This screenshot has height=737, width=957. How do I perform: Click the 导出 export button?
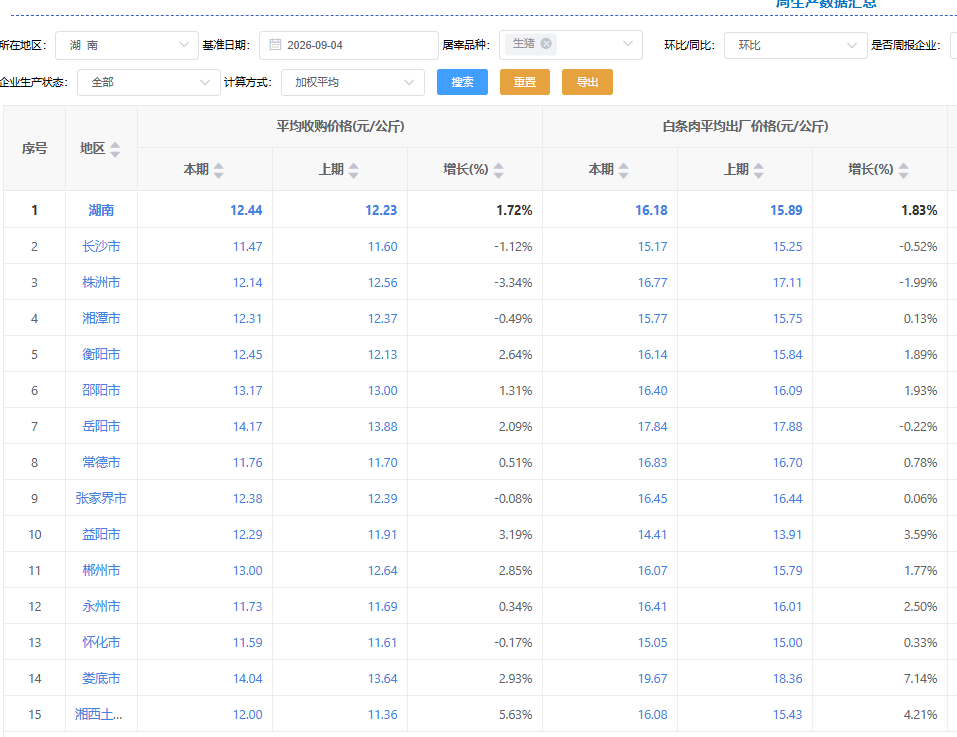(x=587, y=82)
